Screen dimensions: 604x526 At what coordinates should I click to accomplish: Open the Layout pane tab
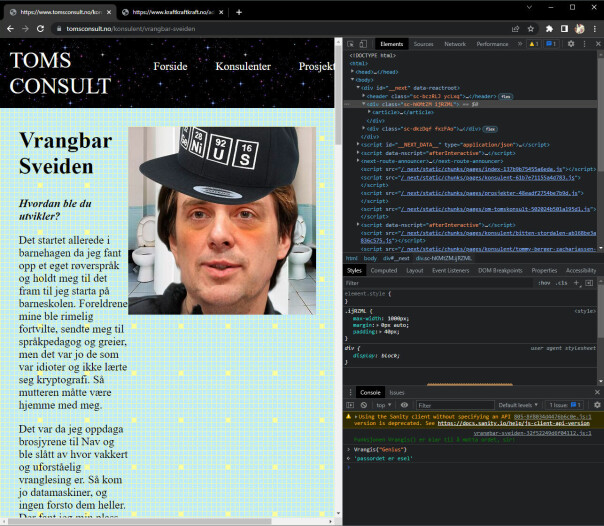pos(414,270)
